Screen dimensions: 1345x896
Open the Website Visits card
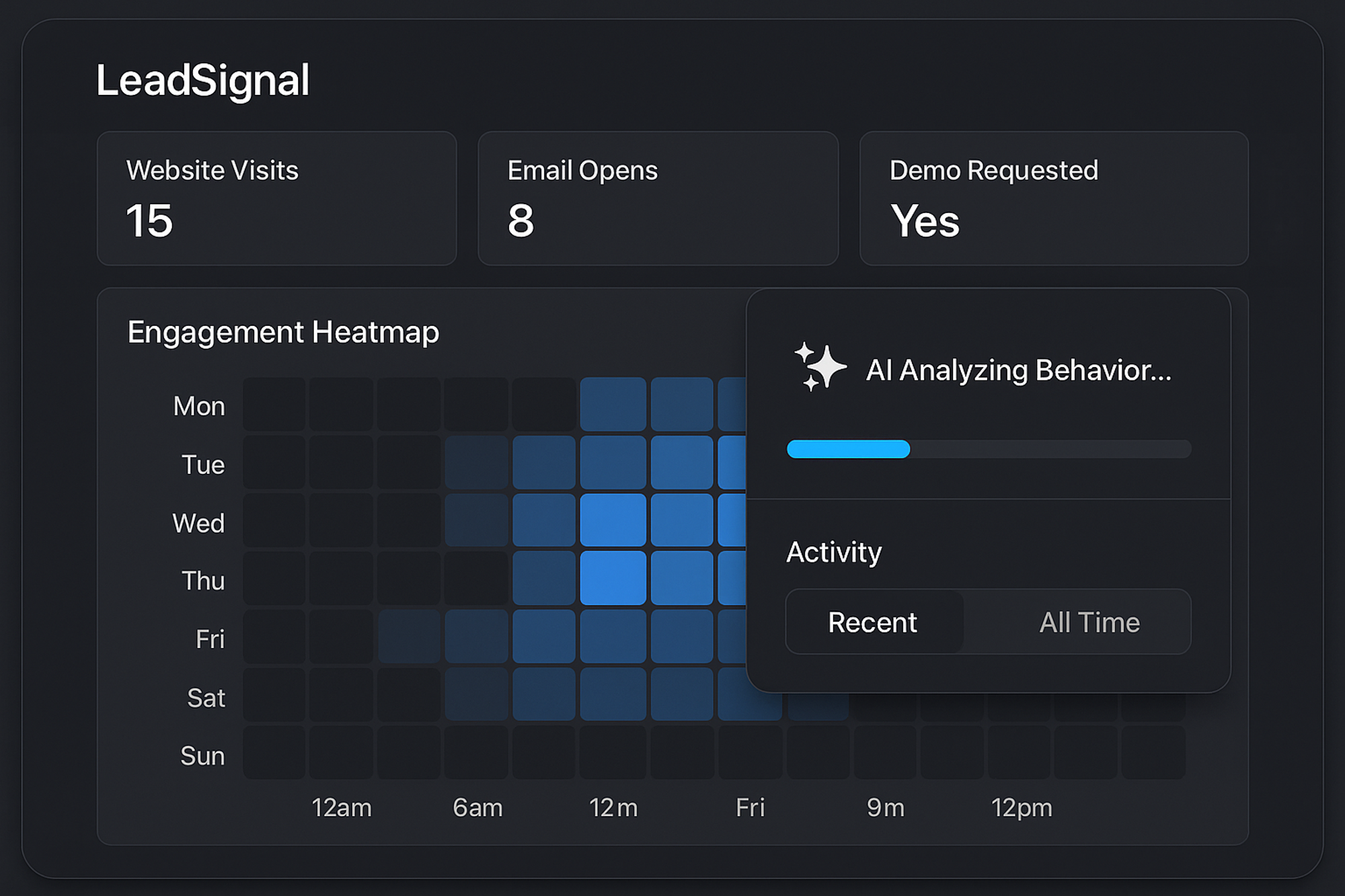[x=276, y=198]
